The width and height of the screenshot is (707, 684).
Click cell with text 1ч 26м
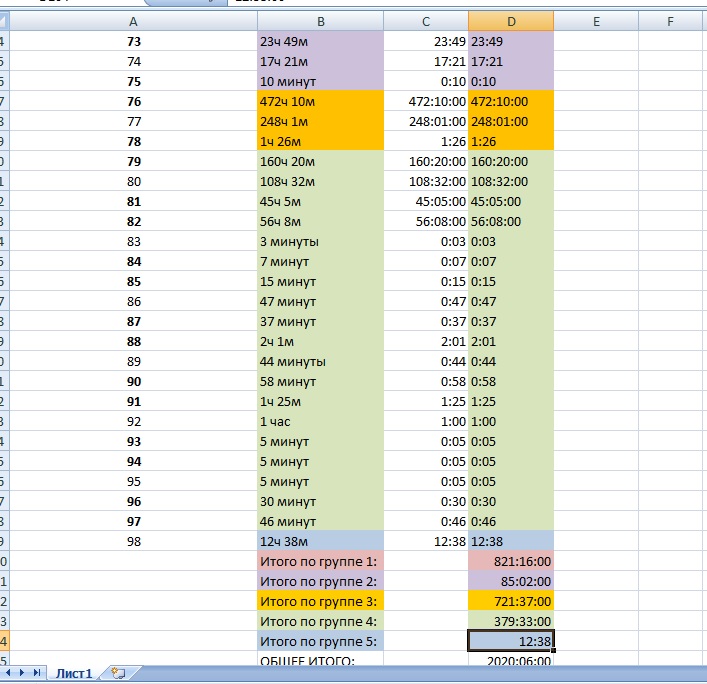tap(321, 141)
